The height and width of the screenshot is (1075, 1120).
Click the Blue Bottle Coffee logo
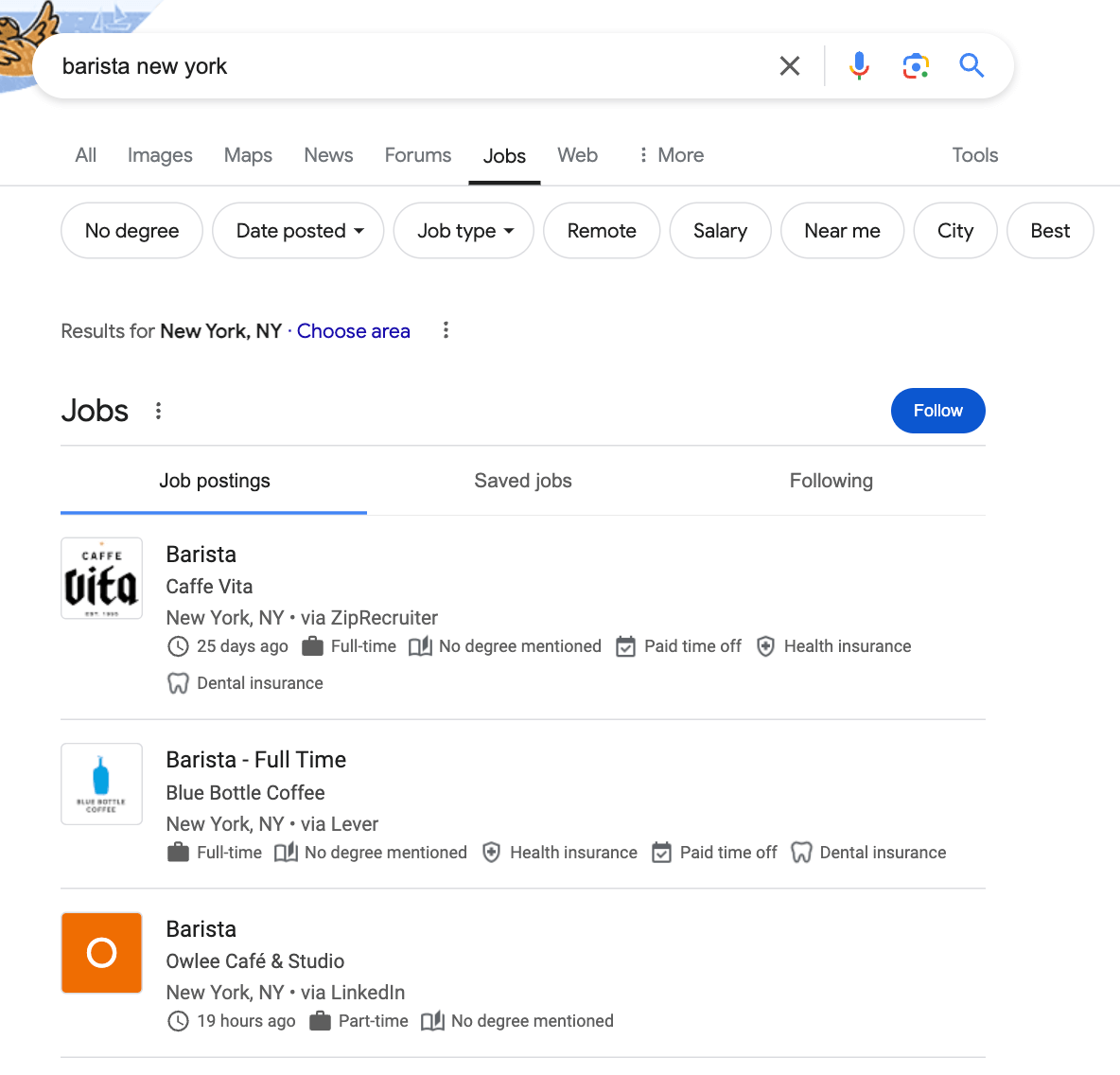pyautogui.click(x=101, y=784)
